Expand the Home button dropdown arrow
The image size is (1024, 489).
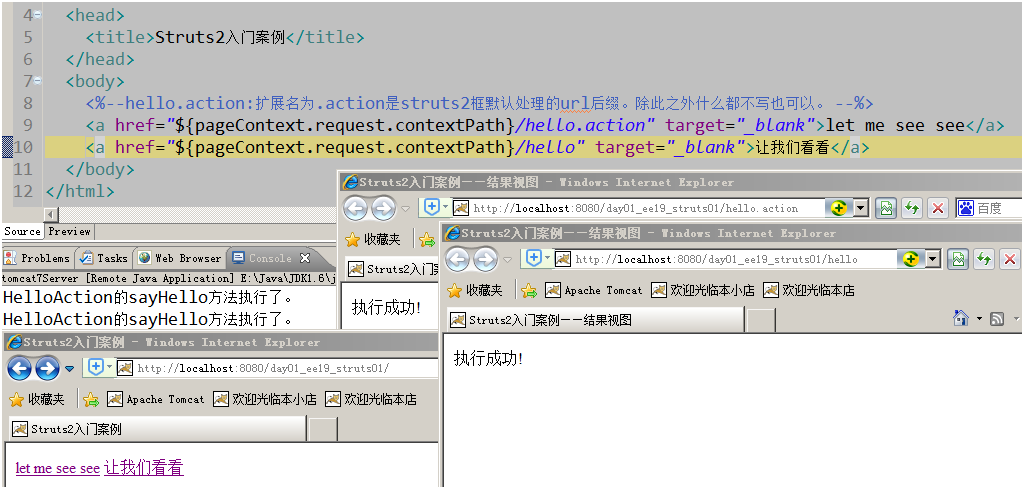point(979,319)
